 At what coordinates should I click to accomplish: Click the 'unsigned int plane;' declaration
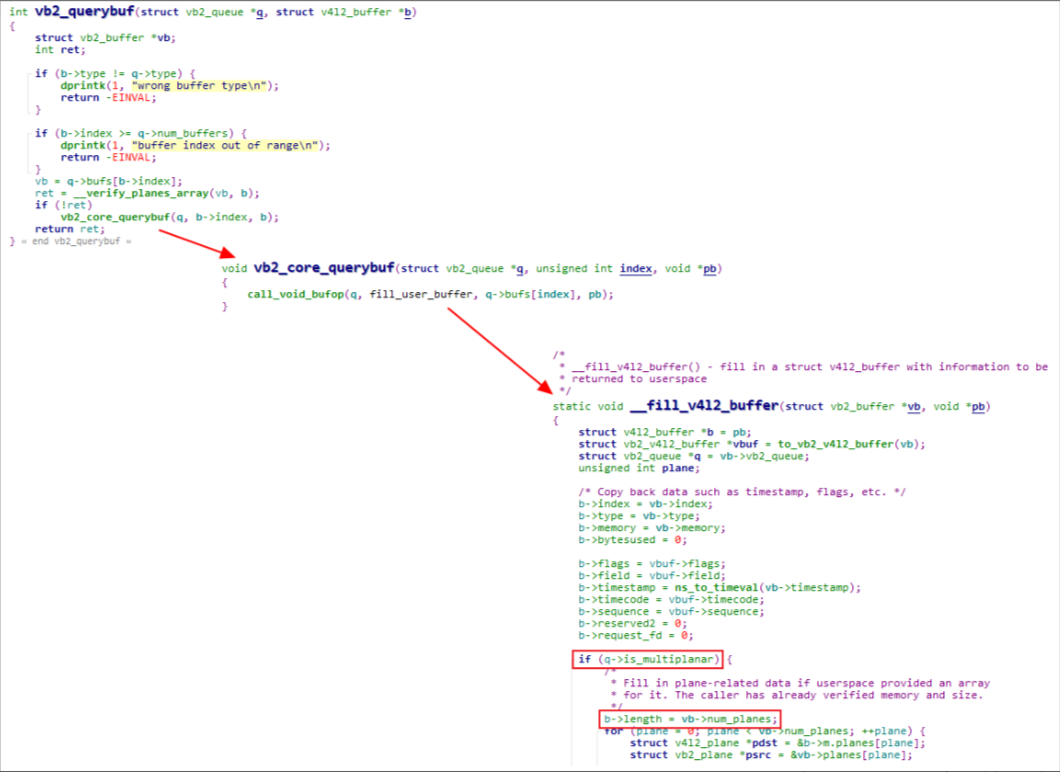[x=639, y=468]
